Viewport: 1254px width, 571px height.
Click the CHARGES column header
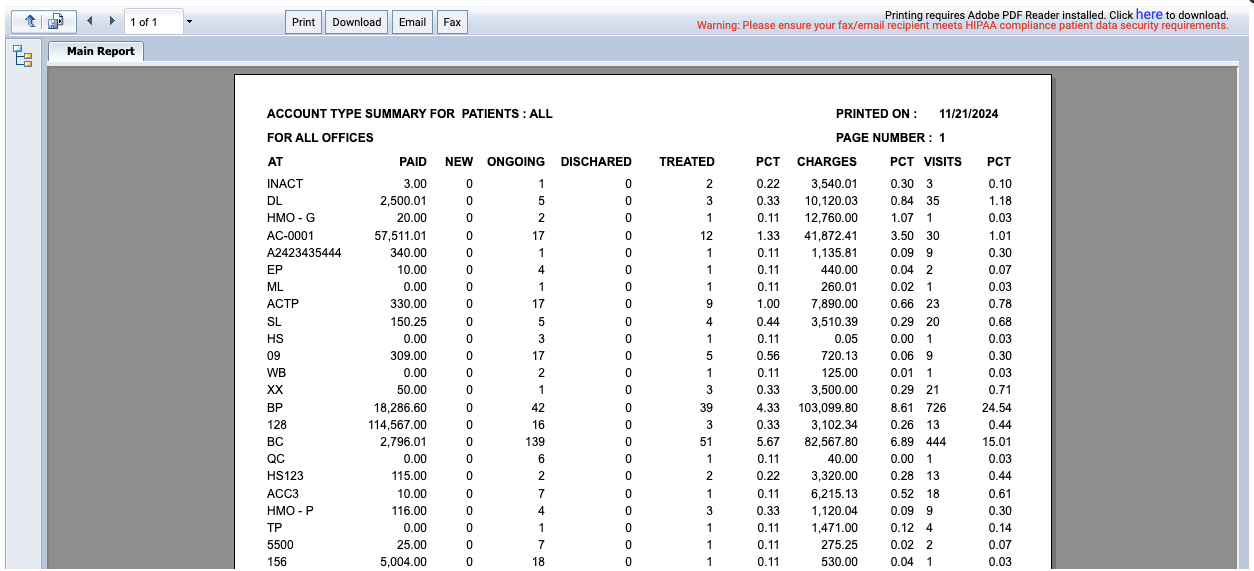pyautogui.click(x=827, y=162)
